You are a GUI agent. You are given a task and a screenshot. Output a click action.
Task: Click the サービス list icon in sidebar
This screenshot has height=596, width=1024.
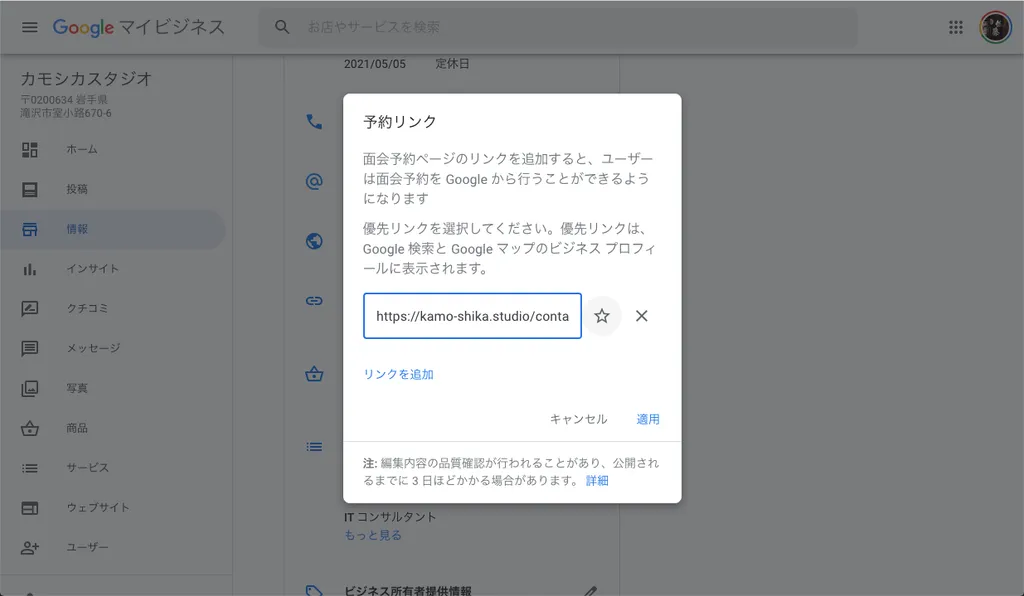tap(29, 468)
